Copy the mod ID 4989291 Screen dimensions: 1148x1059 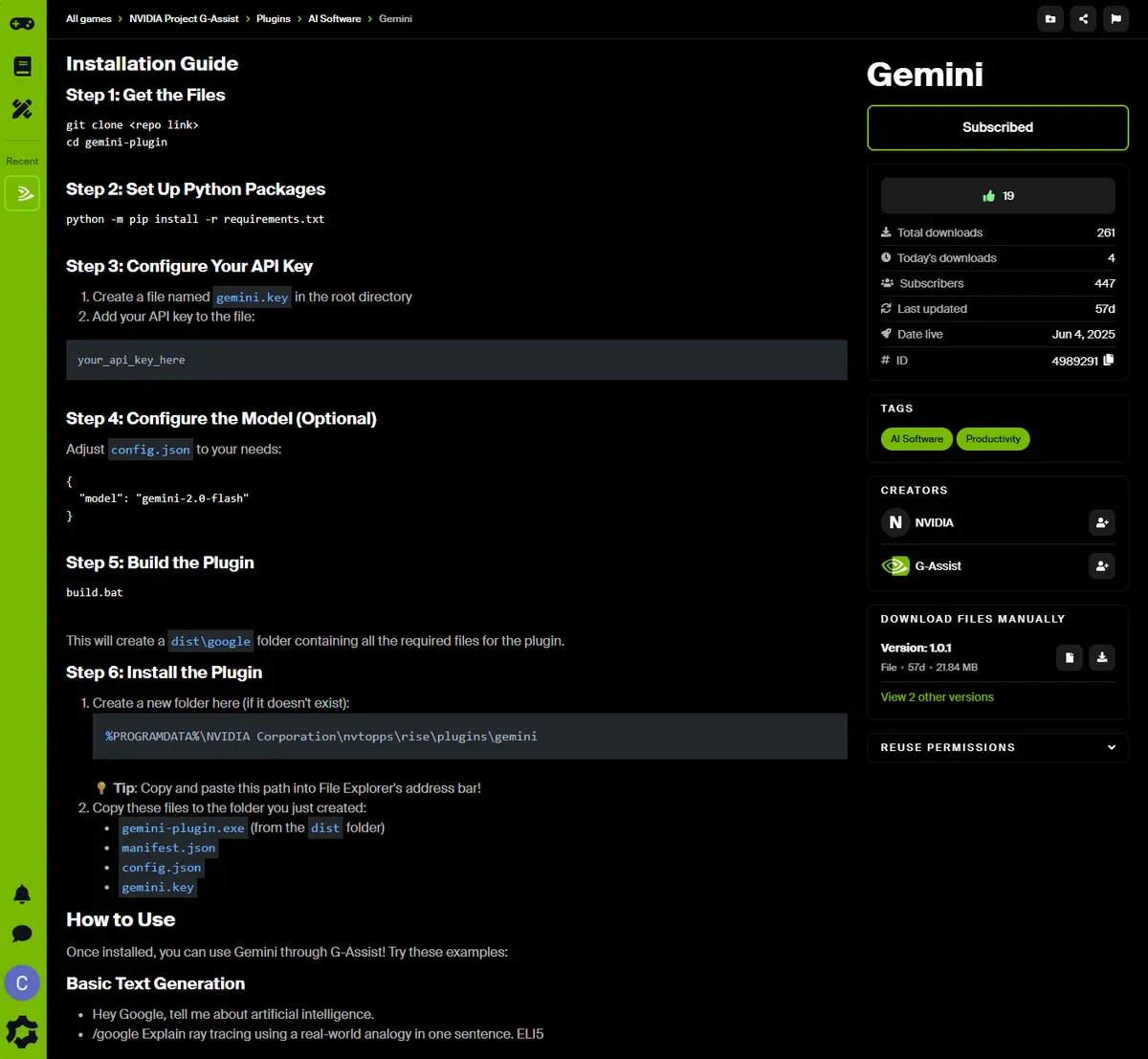coord(1109,360)
